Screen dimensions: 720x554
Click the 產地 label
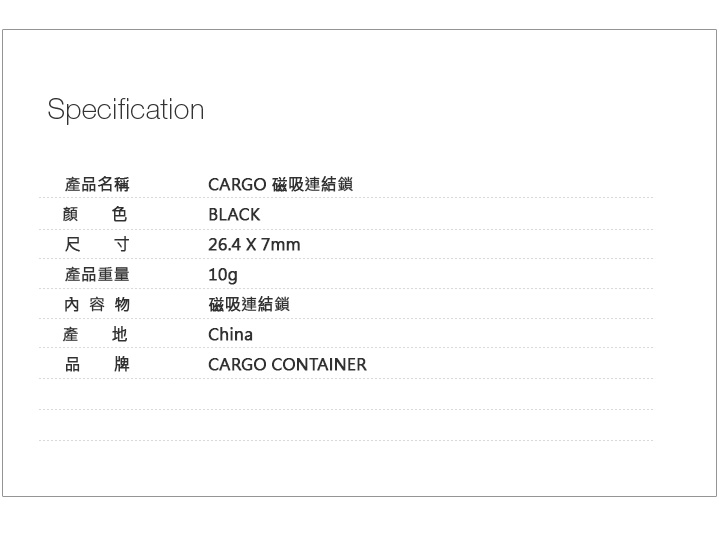pyautogui.click(x=97, y=334)
